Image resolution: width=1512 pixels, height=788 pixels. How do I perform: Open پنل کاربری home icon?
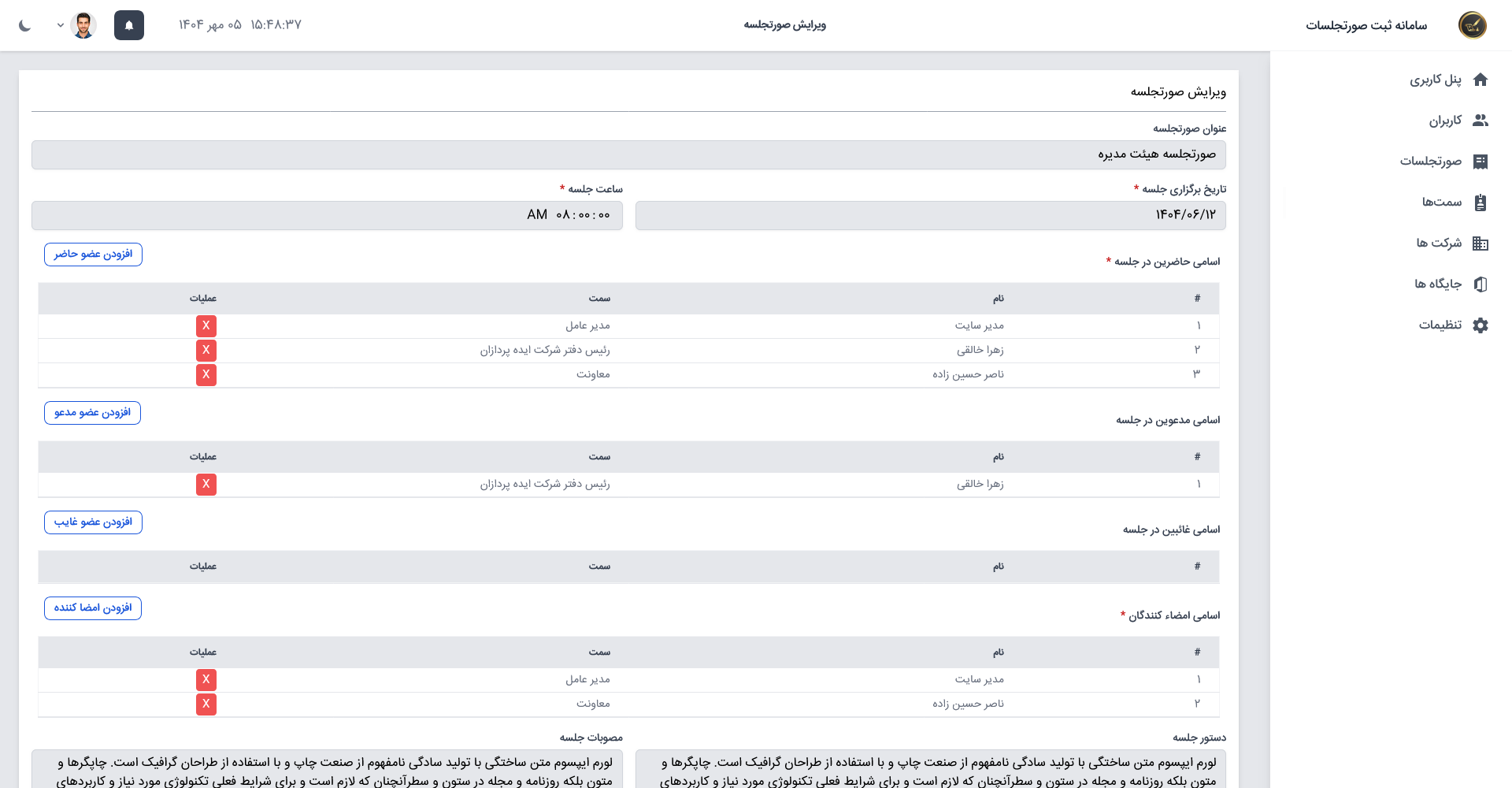tap(1480, 80)
